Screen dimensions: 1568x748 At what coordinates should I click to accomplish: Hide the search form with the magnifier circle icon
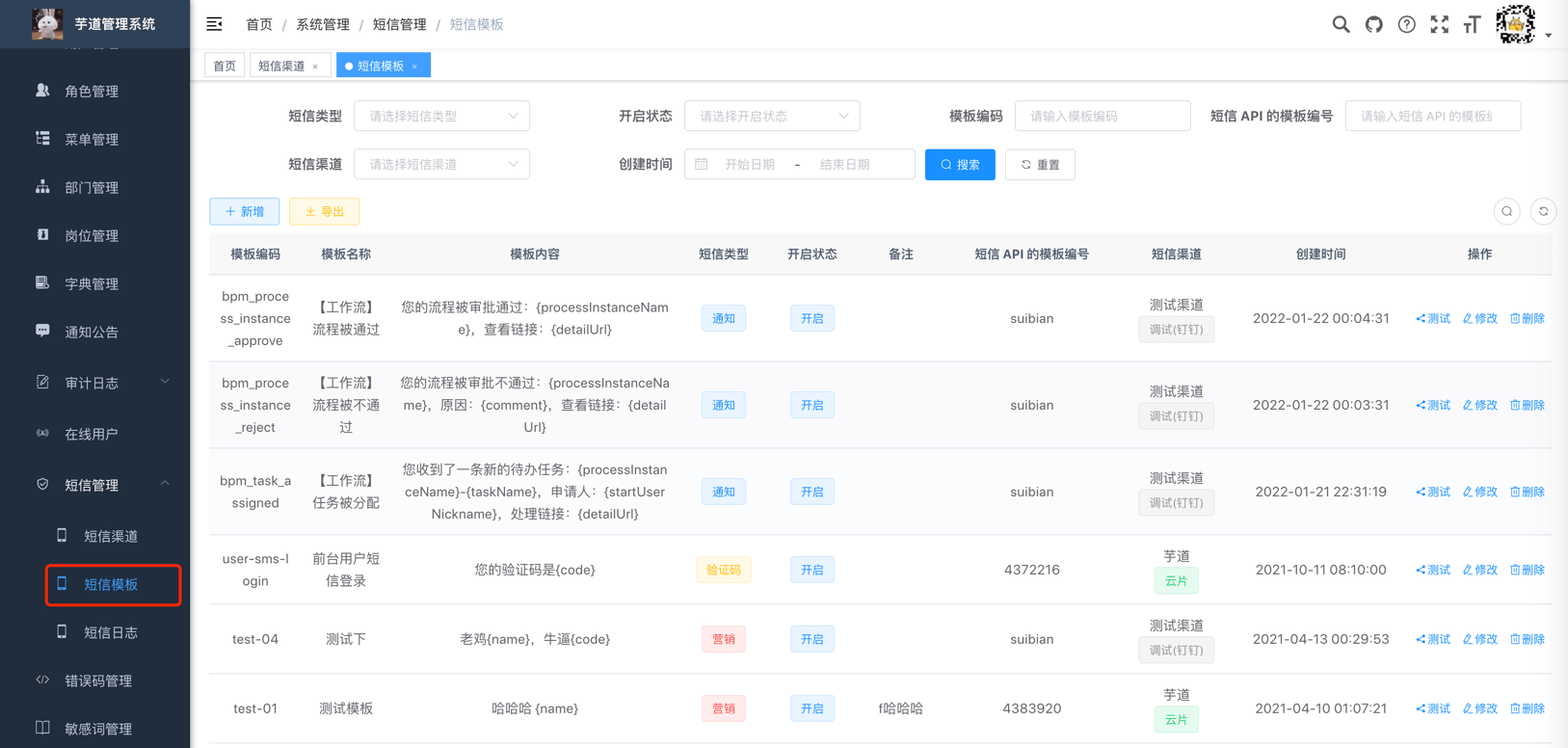coord(1507,212)
